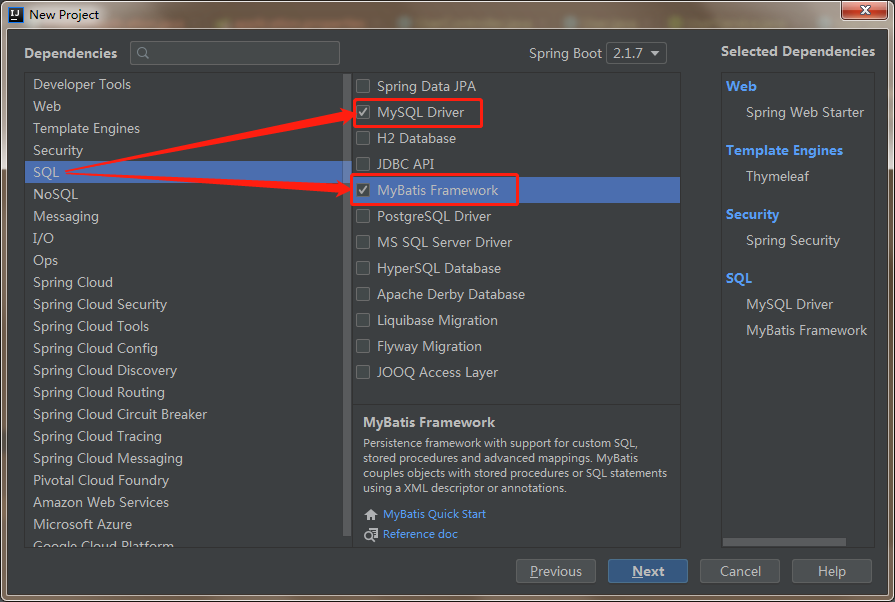Select the Messaging category
This screenshot has height=602, width=895.
[x=184, y=216]
